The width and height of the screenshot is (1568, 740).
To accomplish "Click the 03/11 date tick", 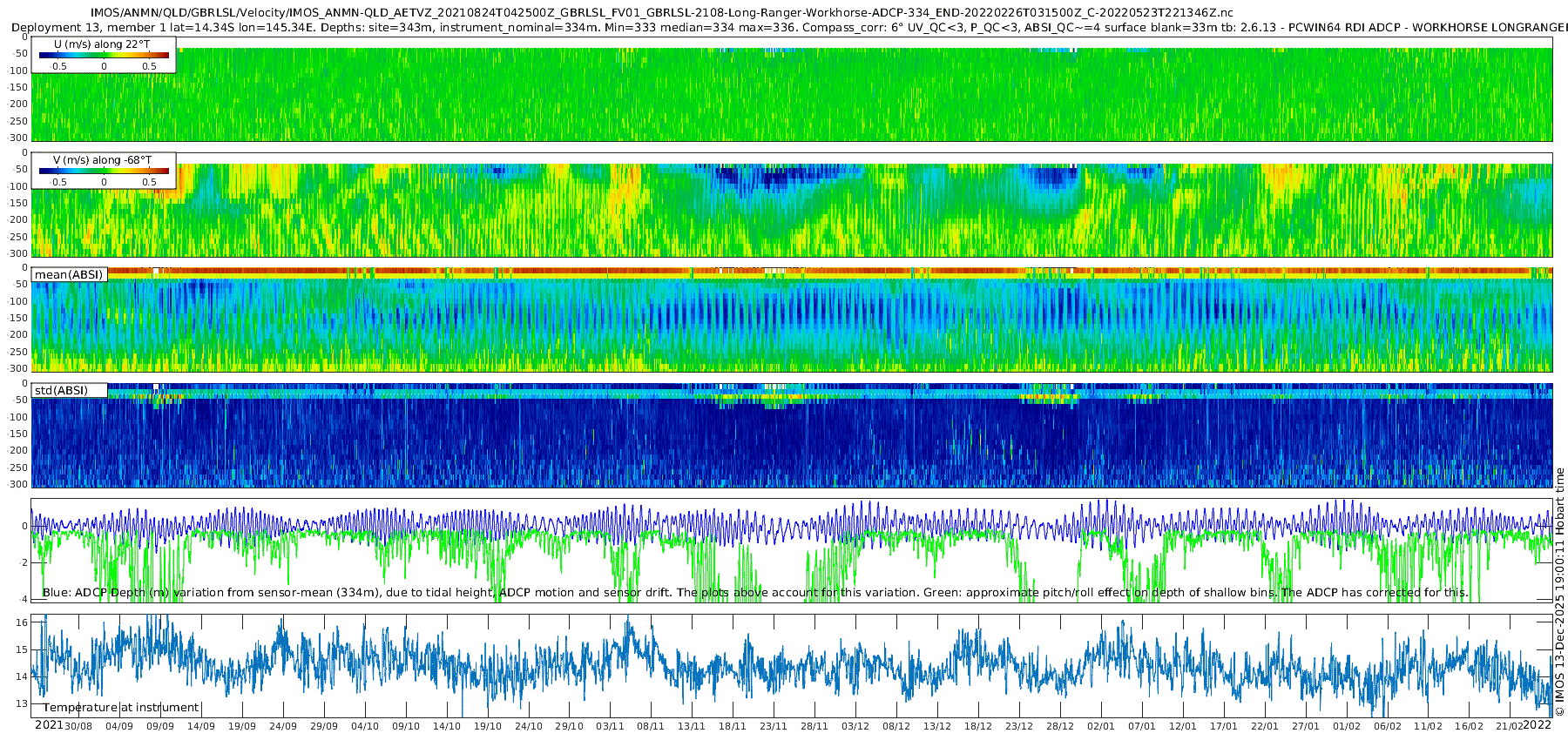I will [x=611, y=726].
